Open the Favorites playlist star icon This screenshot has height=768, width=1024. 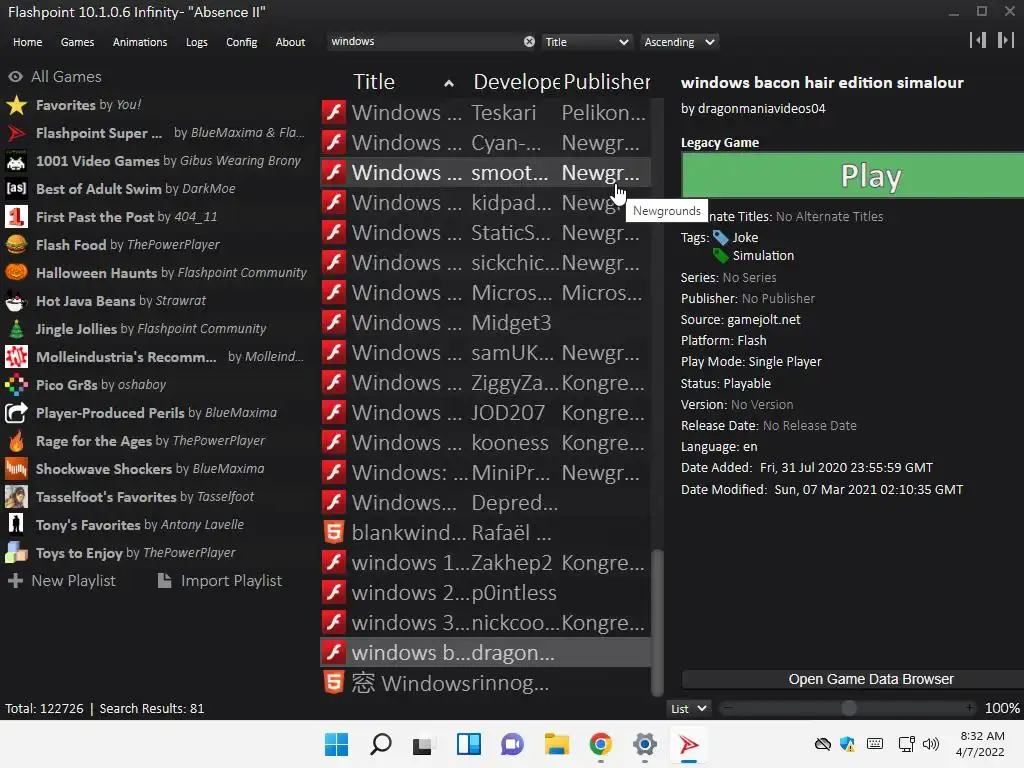pos(16,105)
